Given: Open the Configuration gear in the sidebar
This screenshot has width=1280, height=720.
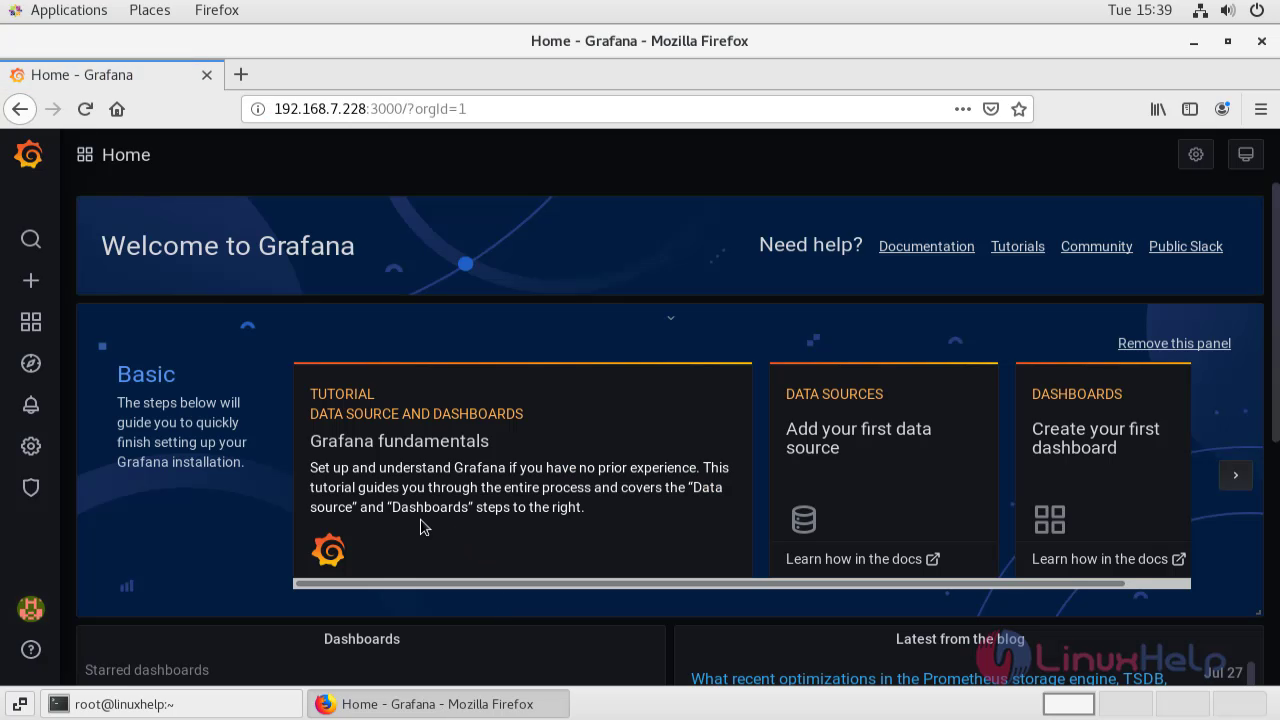Looking at the screenshot, I should pyautogui.click(x=31, y=446).
